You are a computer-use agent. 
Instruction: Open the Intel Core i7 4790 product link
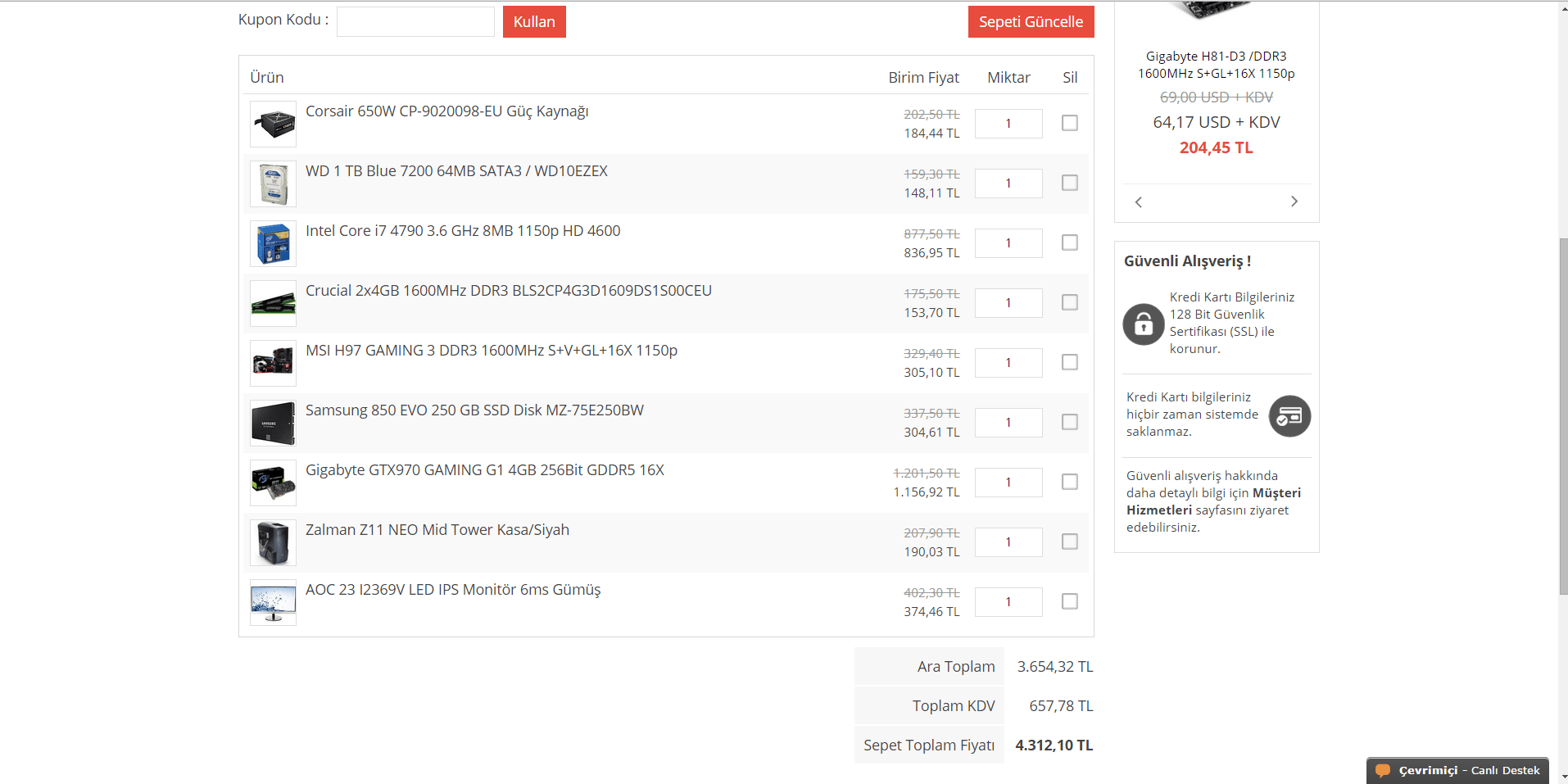click(463, 231)
